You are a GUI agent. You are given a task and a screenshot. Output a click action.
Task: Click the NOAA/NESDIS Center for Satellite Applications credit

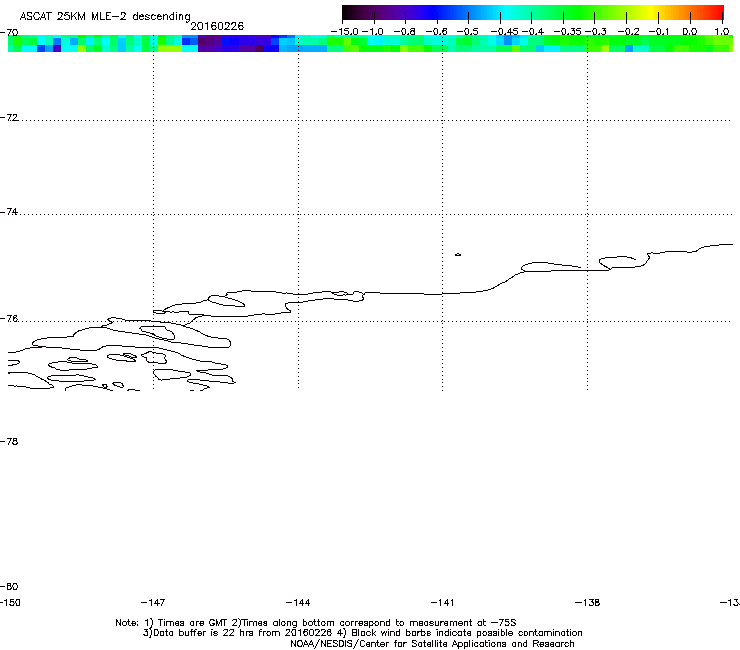pyautogui.click(x=432, y=644)
